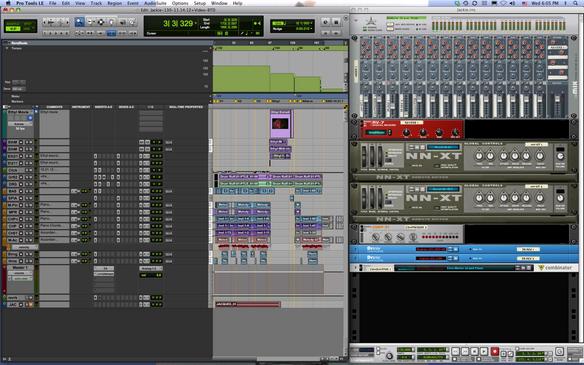Click the INSTRUMENT column header
Viewport: 584px width, 365px height.
[x=81, y=107]
